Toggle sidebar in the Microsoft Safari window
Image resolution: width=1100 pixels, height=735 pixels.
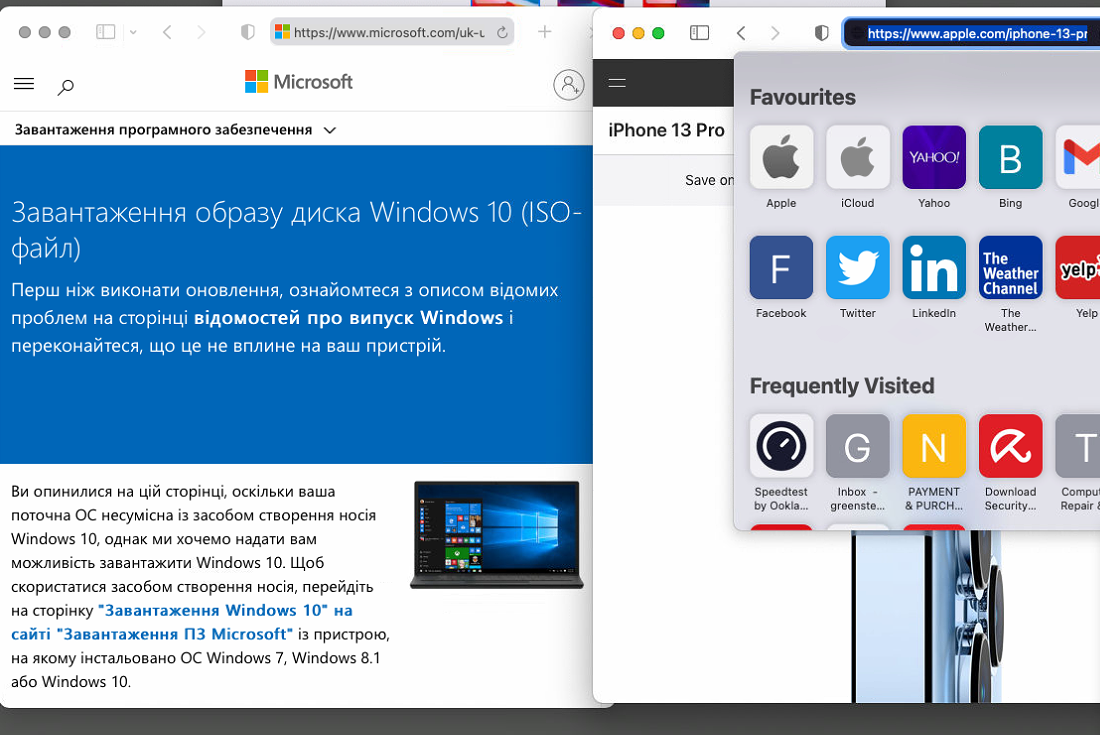(105, 32)
